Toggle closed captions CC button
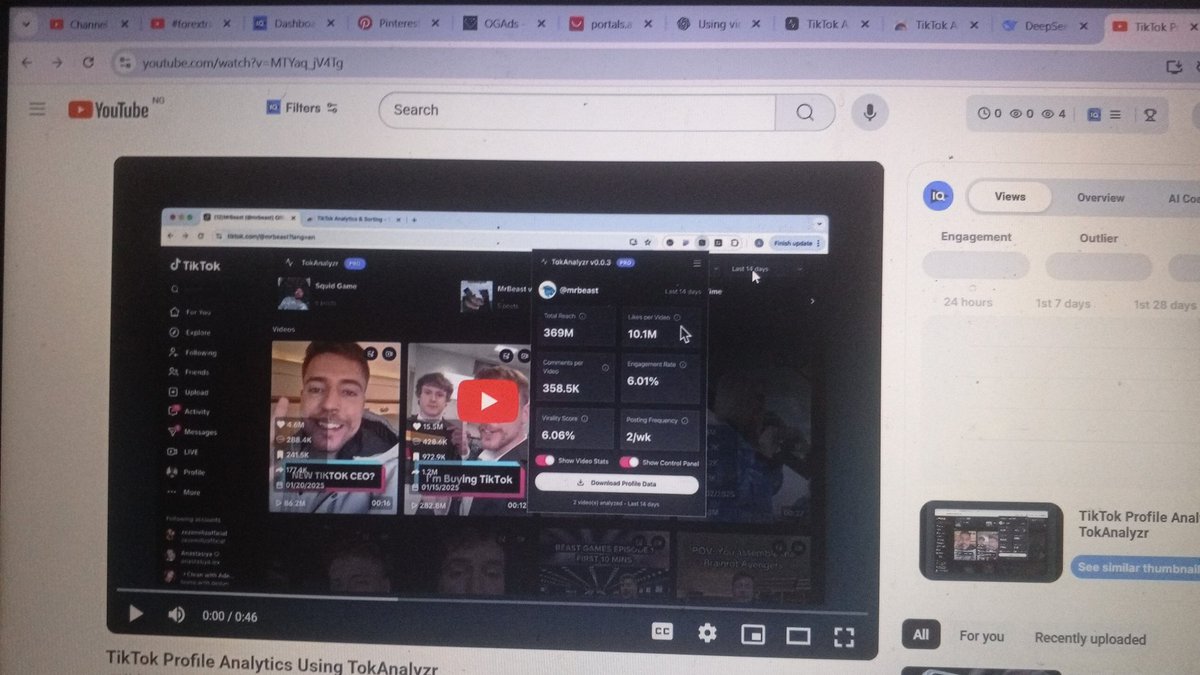This screenshot has width=1200, height=675. pyautogui.click(x=662, y=631)
